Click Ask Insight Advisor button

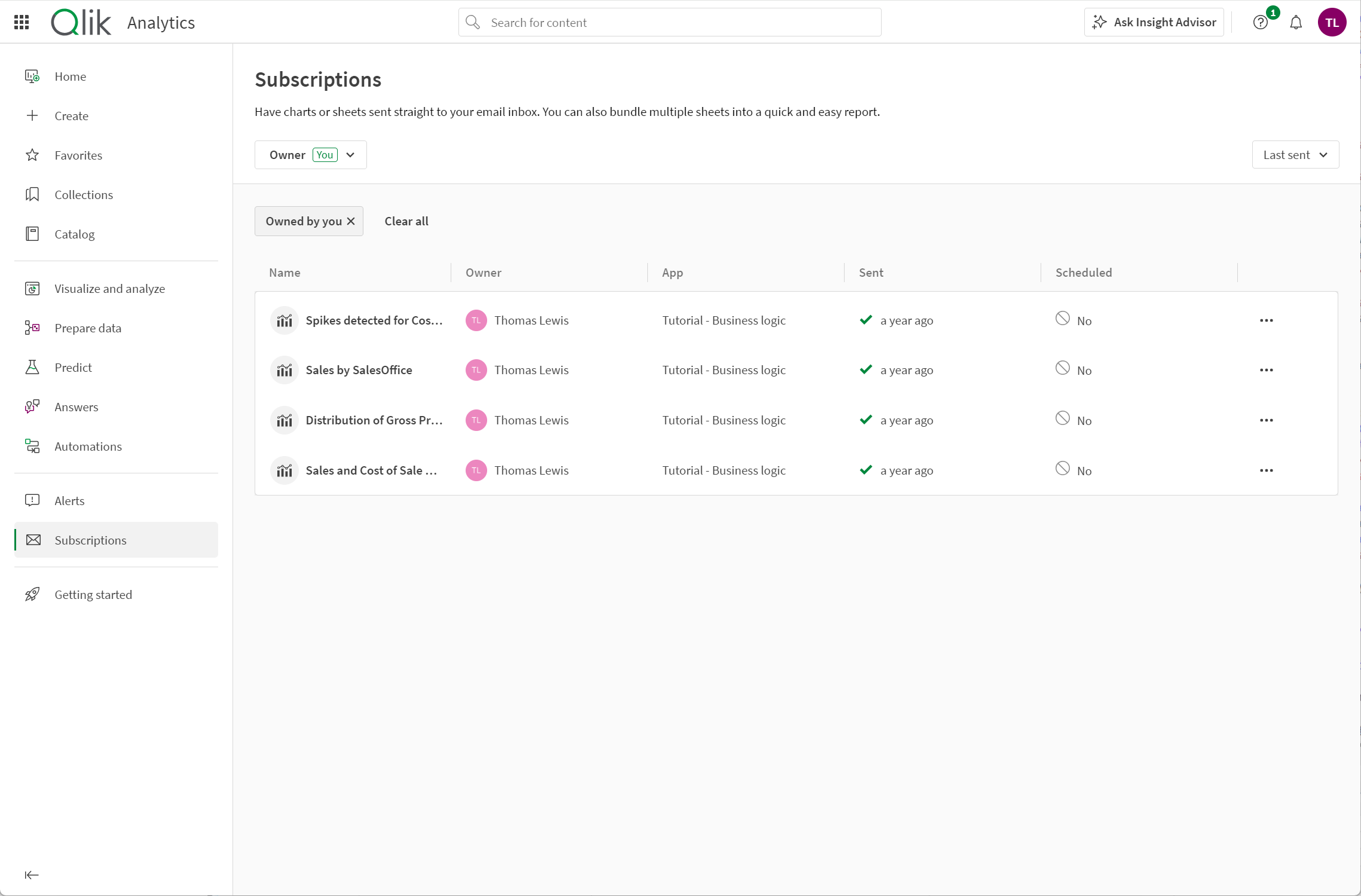pyautogui.click(x=1153, y=22)
